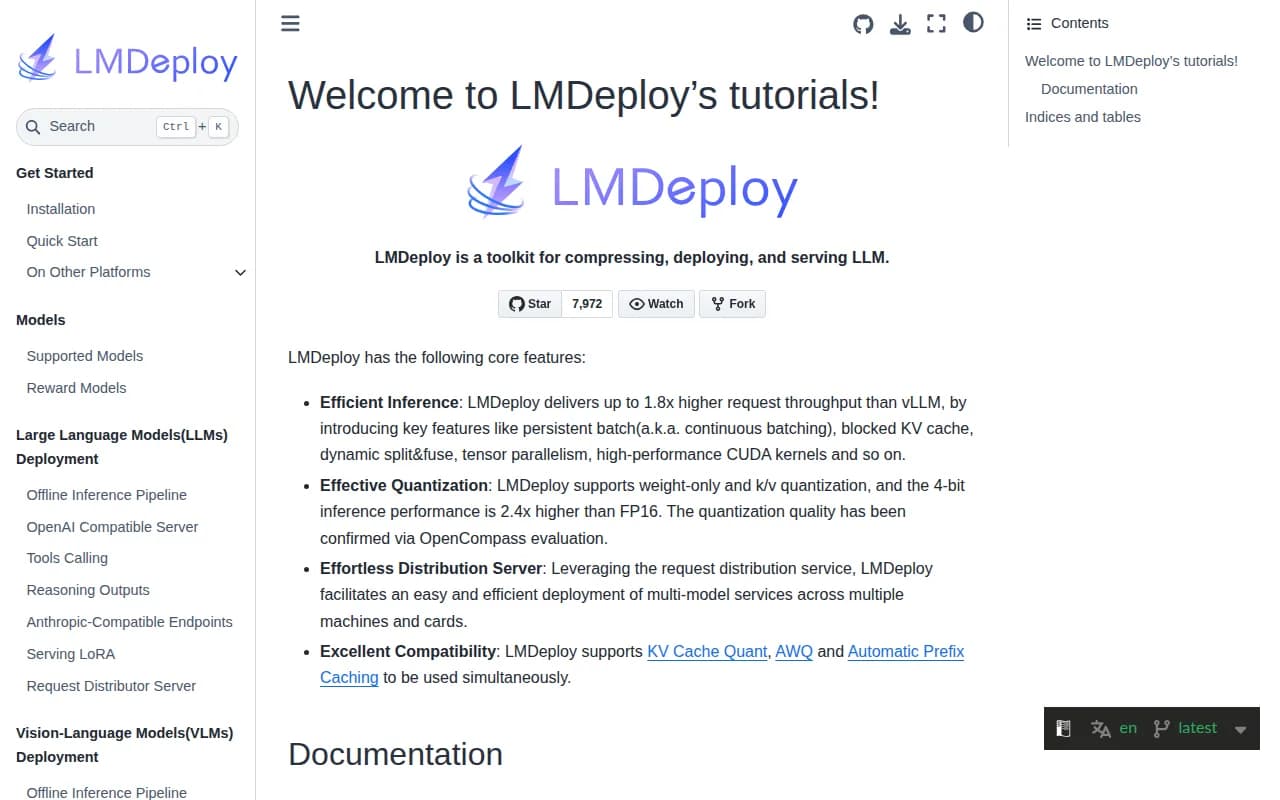This screenshot has width=1280, height=800.
Task: Open Supported Models page
Action: 85,356
